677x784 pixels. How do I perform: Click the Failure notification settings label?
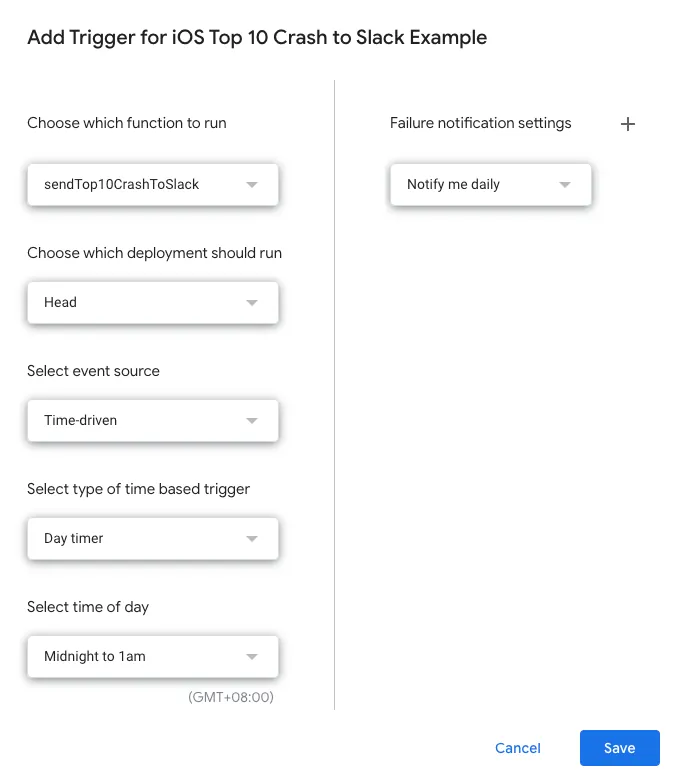point(481,123)
